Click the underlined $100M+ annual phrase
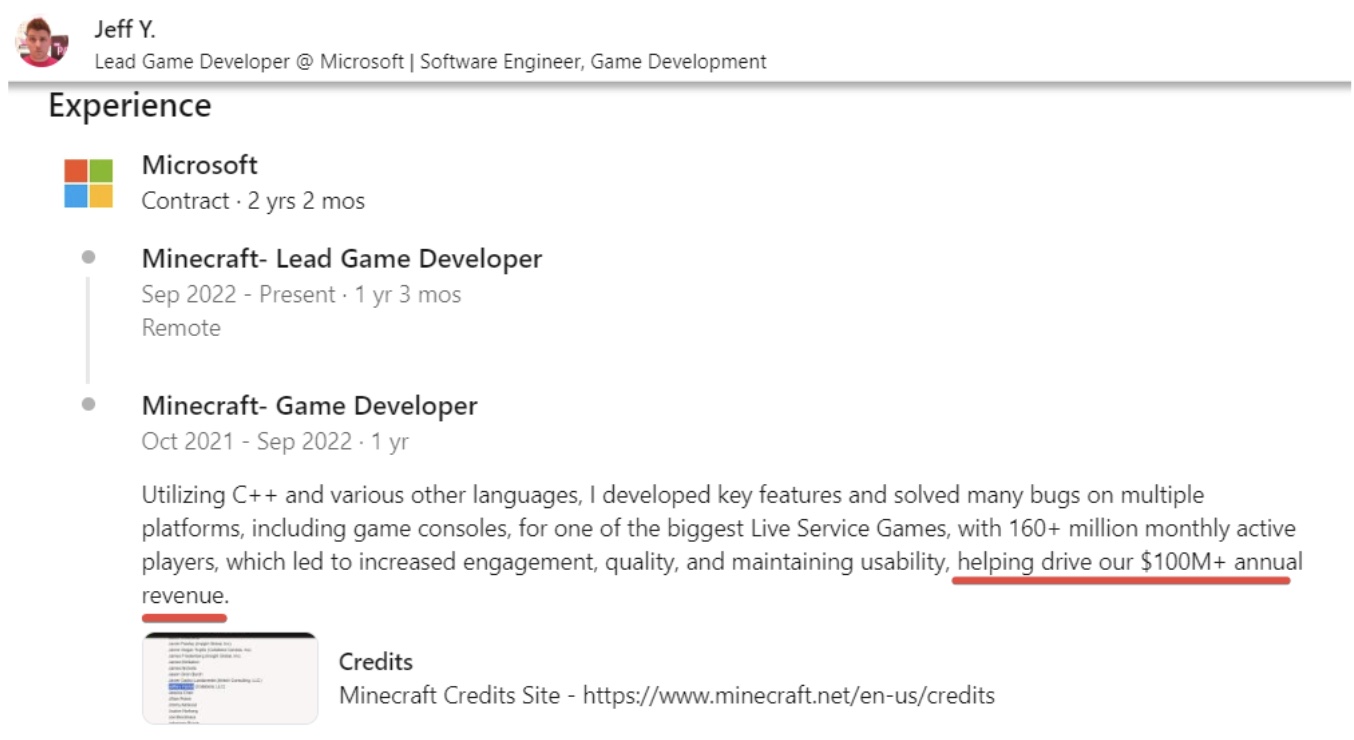 pyautogui.click(x=1220, y=562)
